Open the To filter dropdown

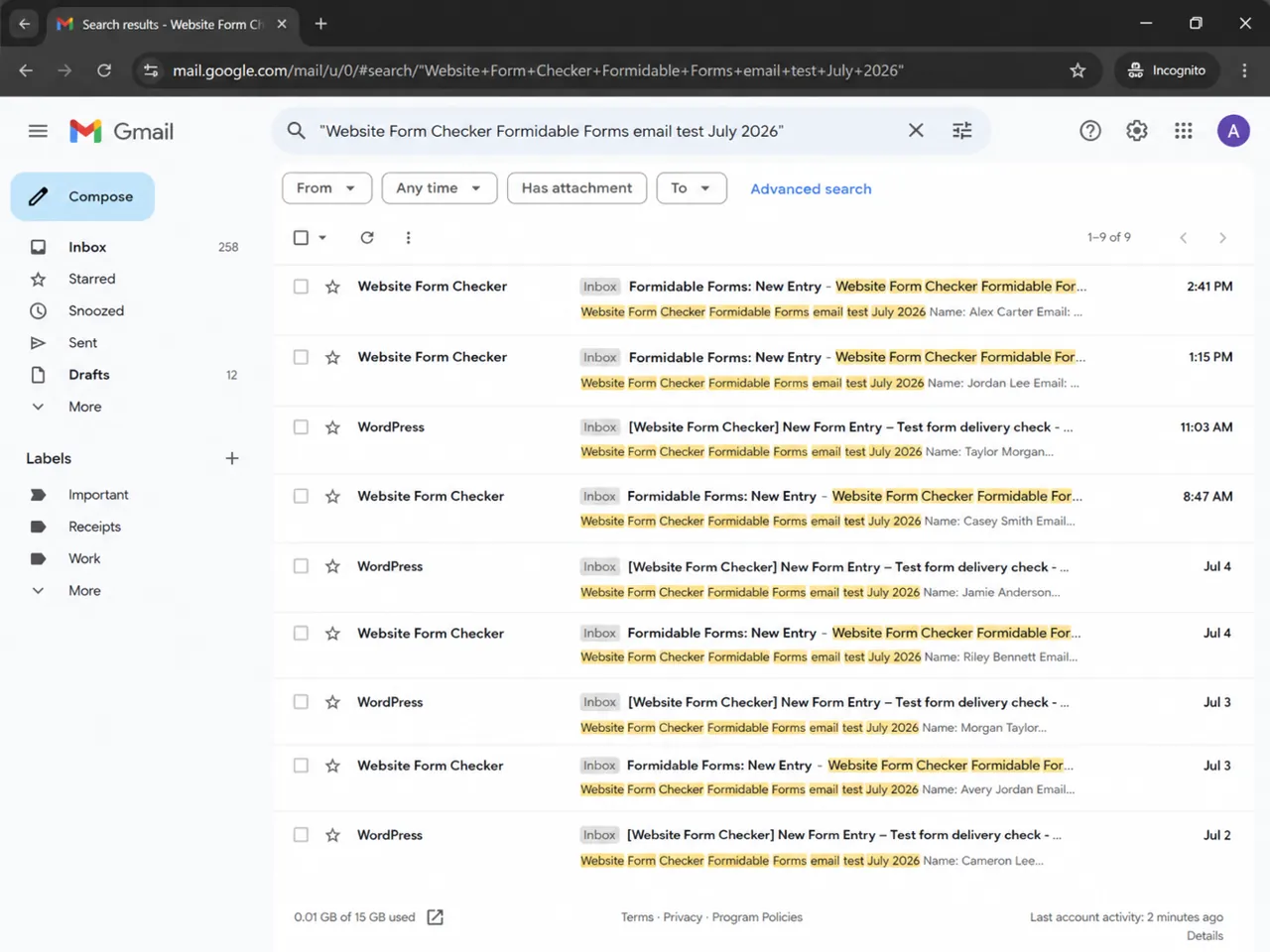(692, 188)
